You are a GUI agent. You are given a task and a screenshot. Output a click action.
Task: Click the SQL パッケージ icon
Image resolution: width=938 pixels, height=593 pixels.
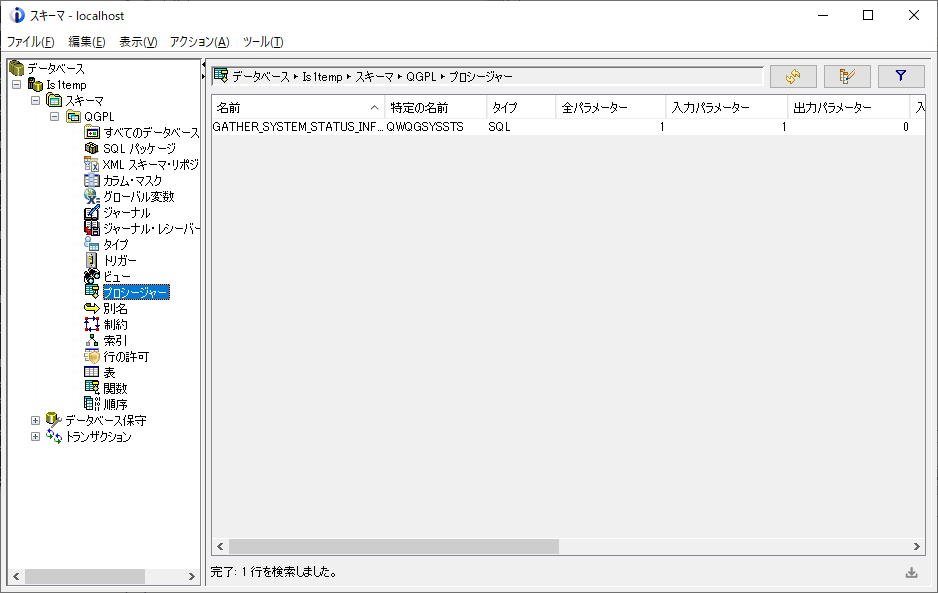coord(92,148)
